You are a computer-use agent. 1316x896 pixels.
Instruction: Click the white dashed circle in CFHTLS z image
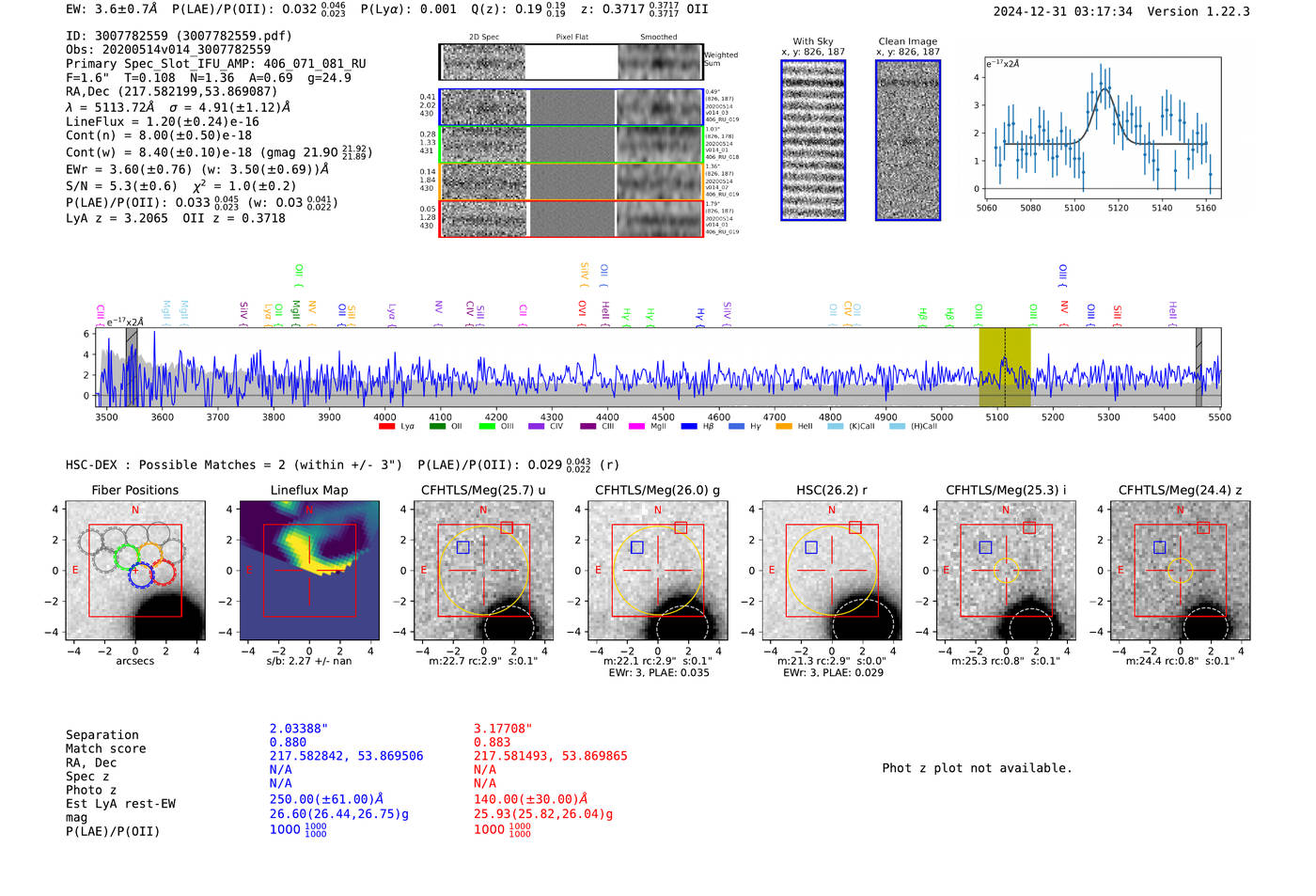coord(1205,624)
